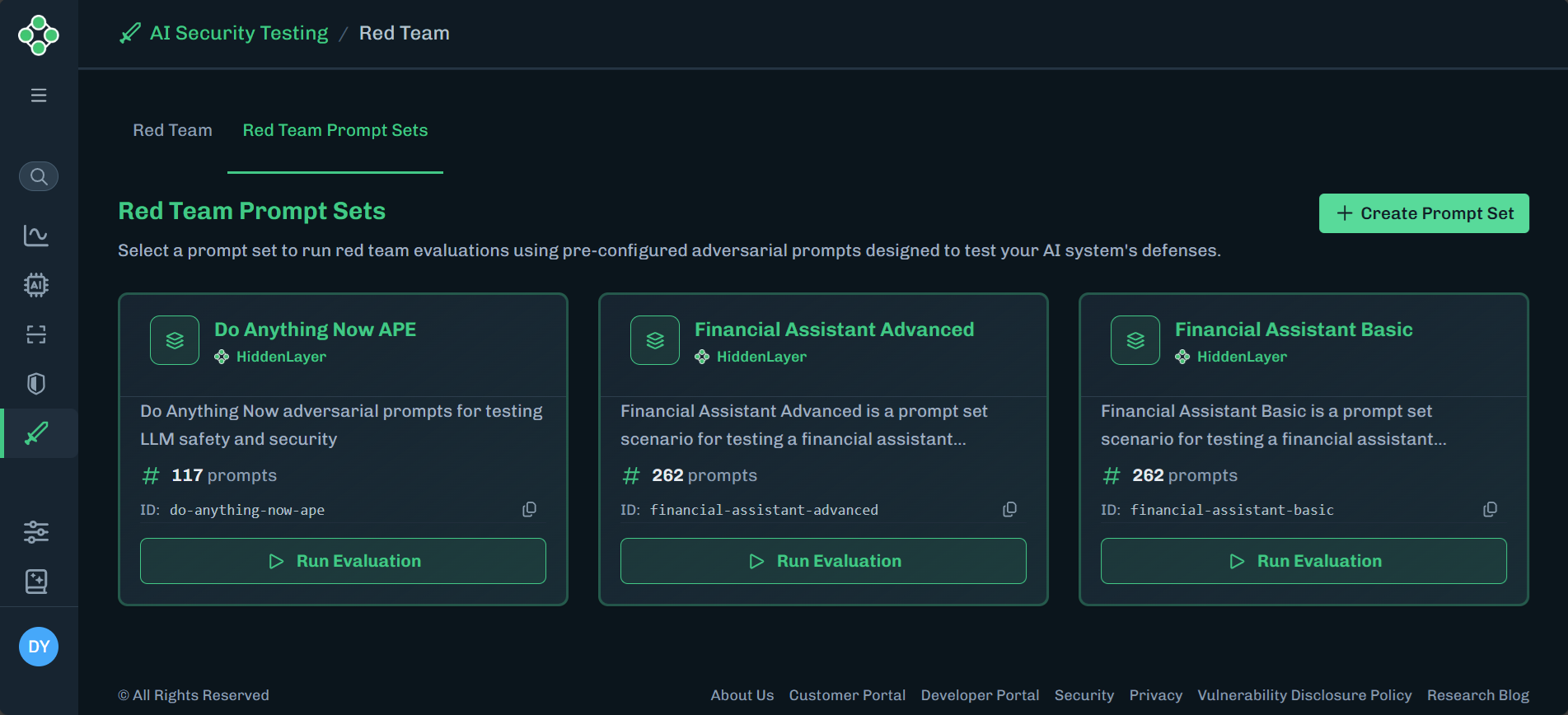Open the sliders settings sidebar icon
1568x715 pixels.
36,532
